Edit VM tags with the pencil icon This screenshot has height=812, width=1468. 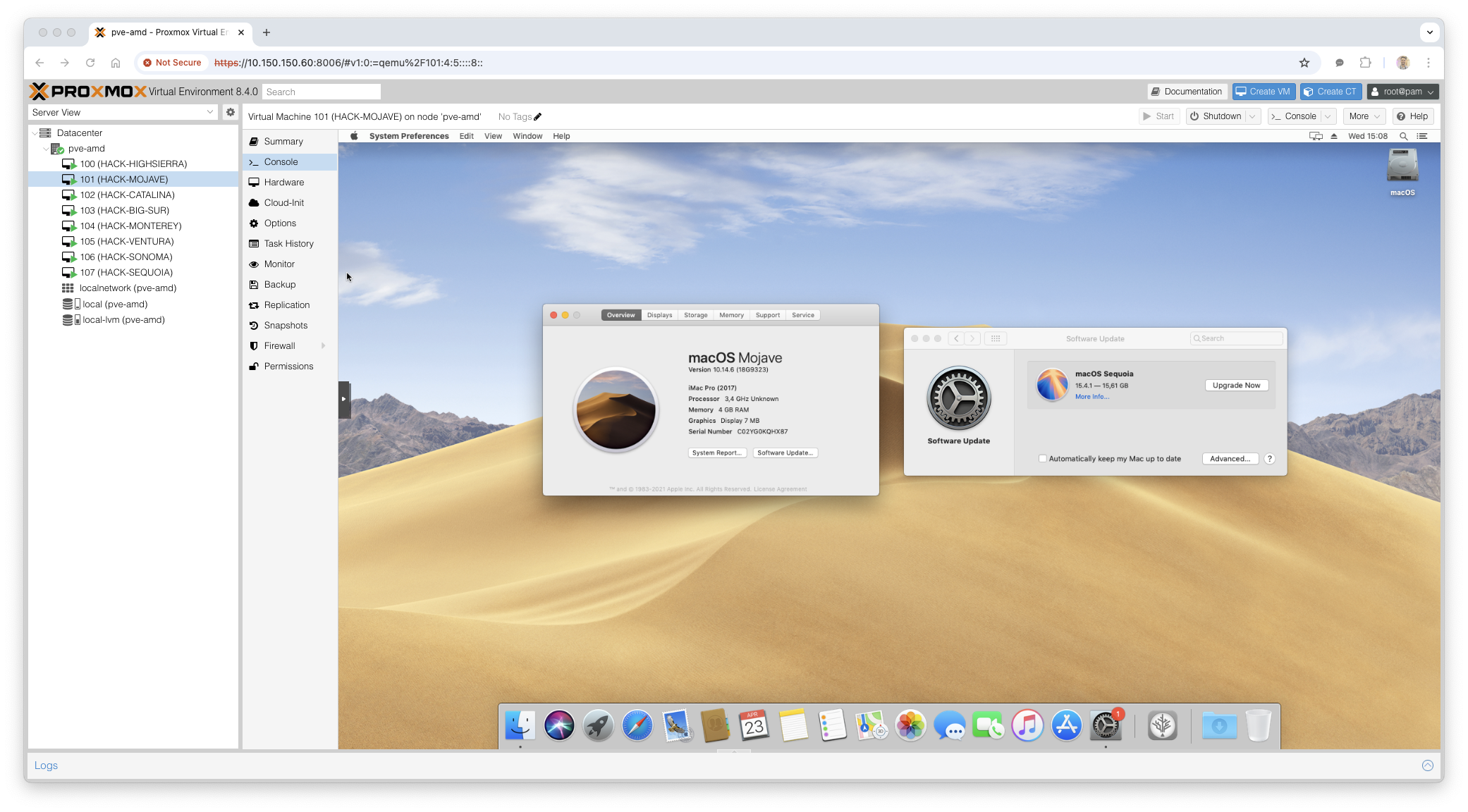[x=537, y=117]
